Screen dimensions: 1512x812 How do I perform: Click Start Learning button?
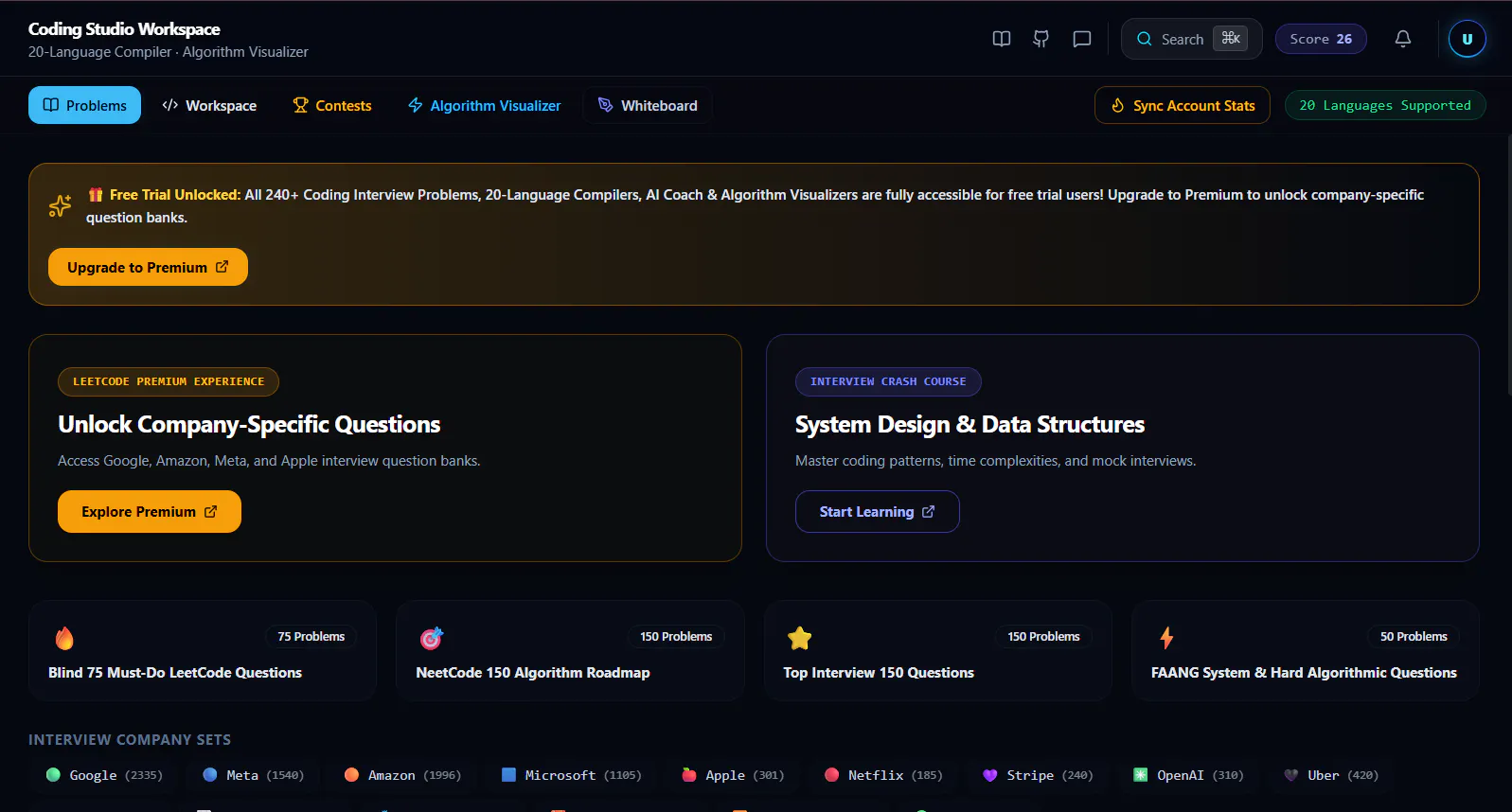877,511
